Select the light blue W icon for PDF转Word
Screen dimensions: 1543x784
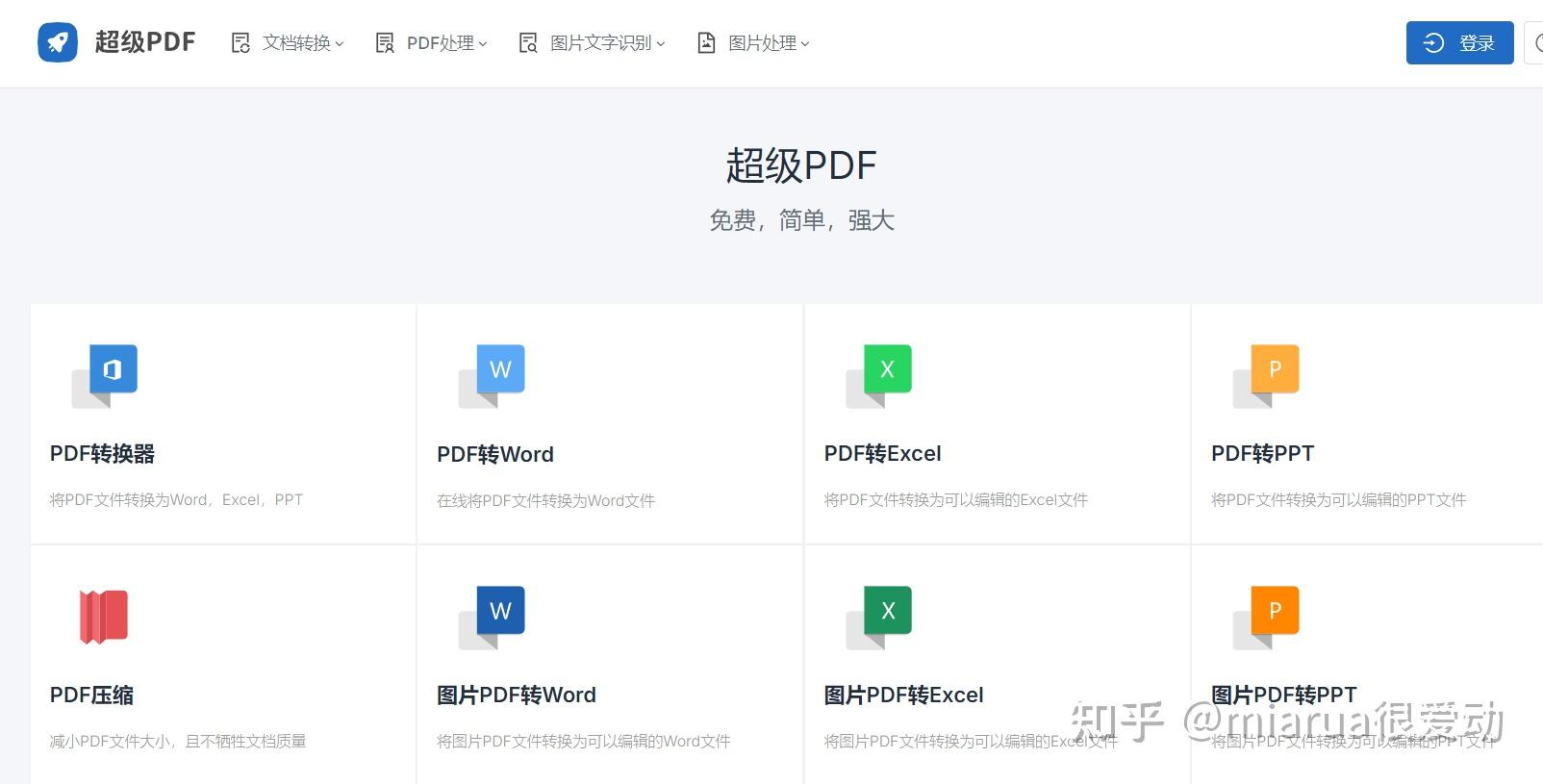point(492,376)
